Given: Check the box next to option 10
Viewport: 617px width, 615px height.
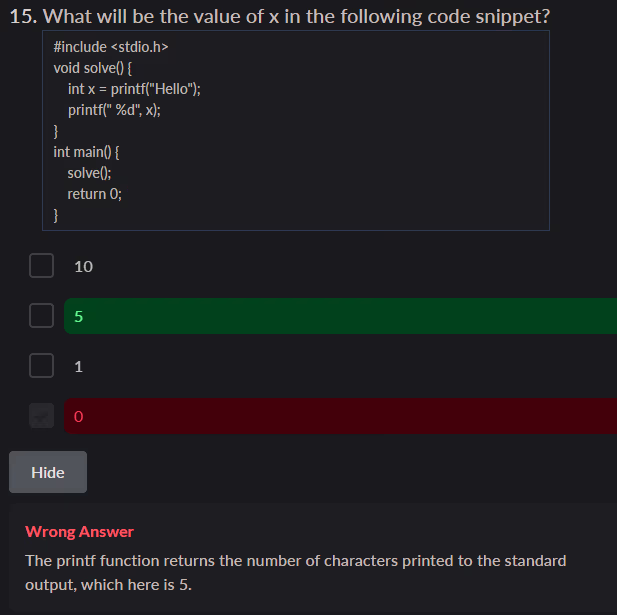Looking at the screenshot, I should tap(41, 266).
